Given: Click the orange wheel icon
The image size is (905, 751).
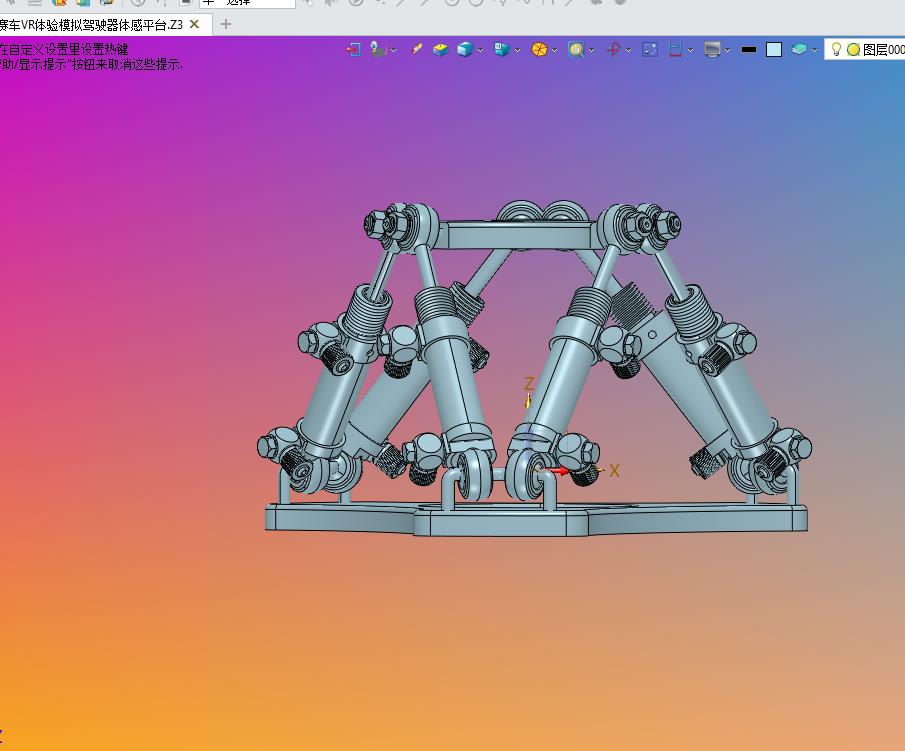Looking at the screenshot, I should (x=539, y=49).
